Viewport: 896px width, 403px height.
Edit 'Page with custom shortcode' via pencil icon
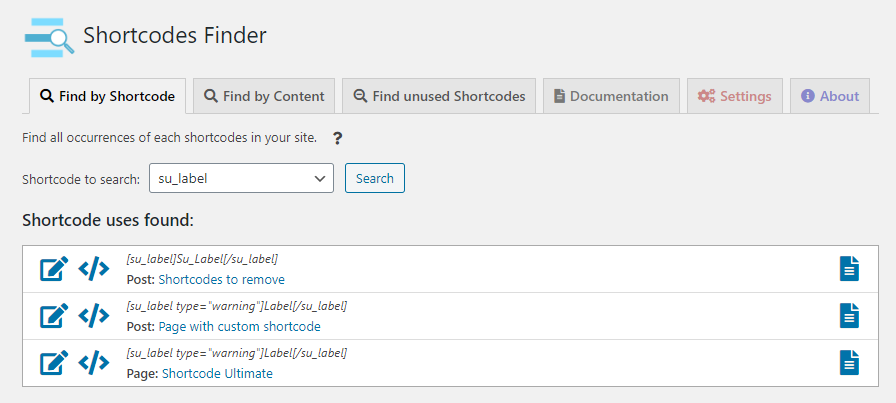[x=54, y=316]
